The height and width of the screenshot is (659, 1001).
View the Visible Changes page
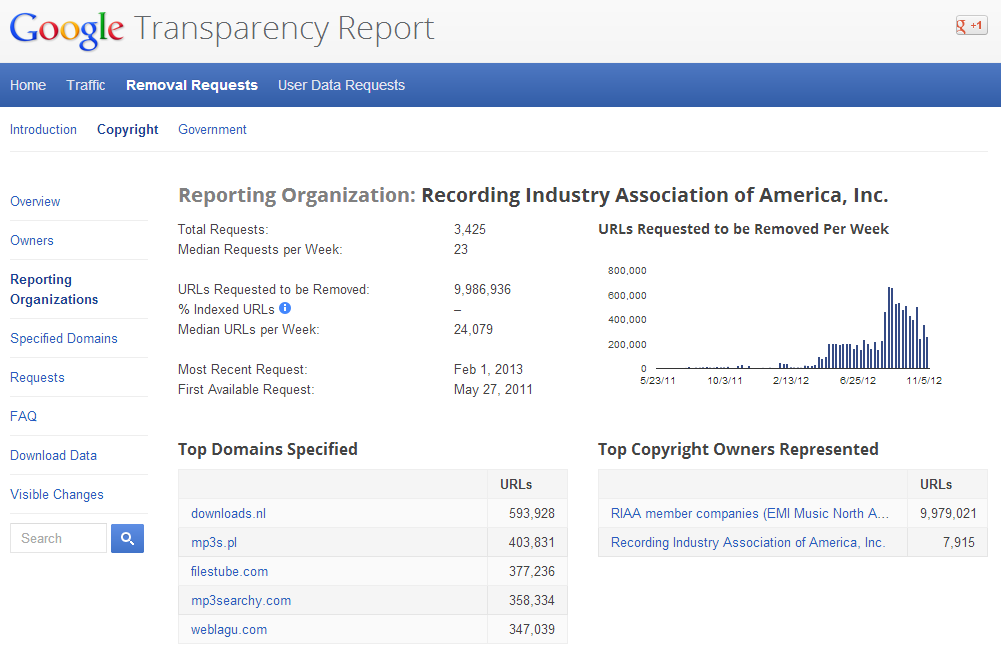(x=57, y=494)
